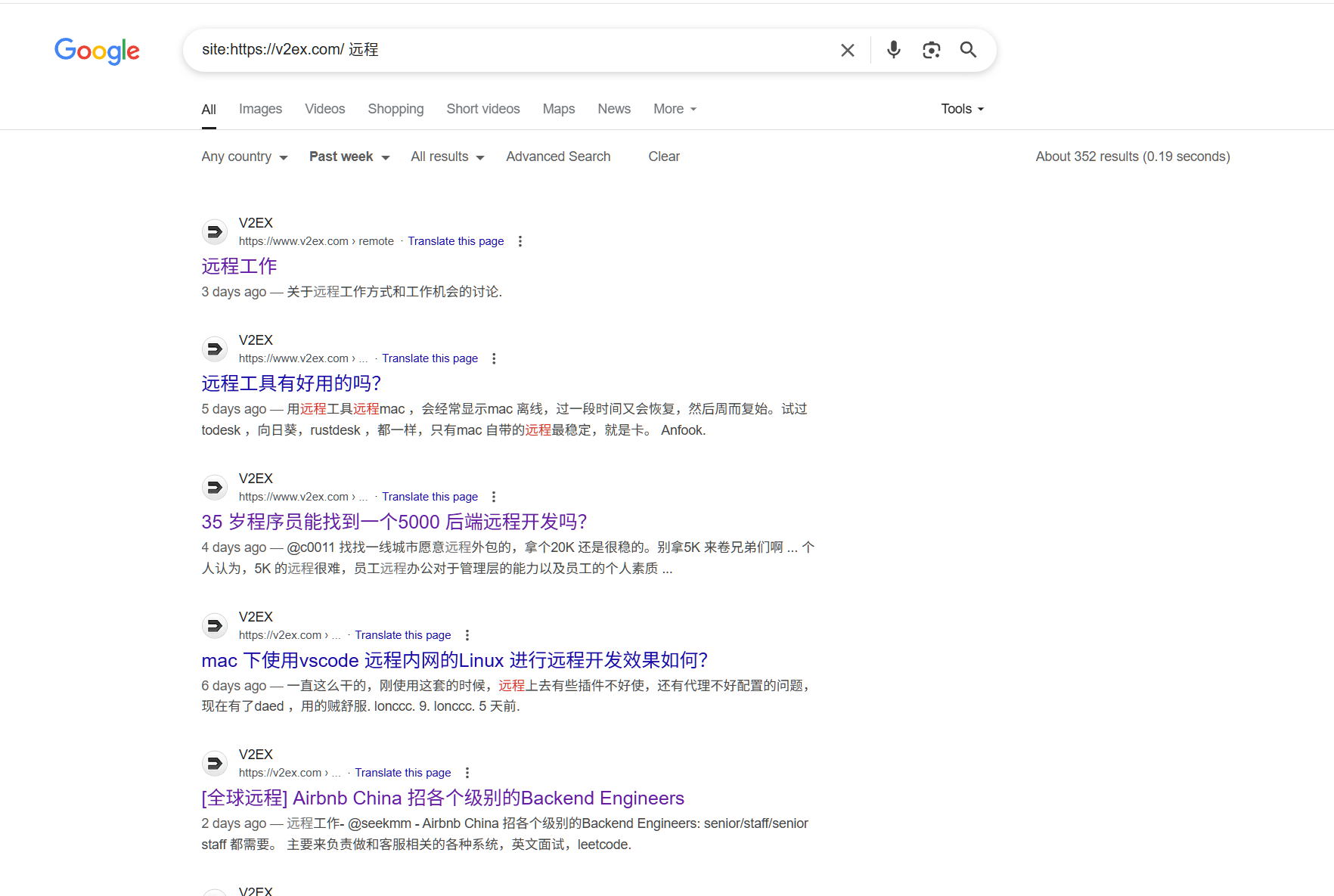Image resolution: width=1334 pixels, height=896 pixels.
Task: Open options menu for 远程工作 result
Action: point(520,241)
